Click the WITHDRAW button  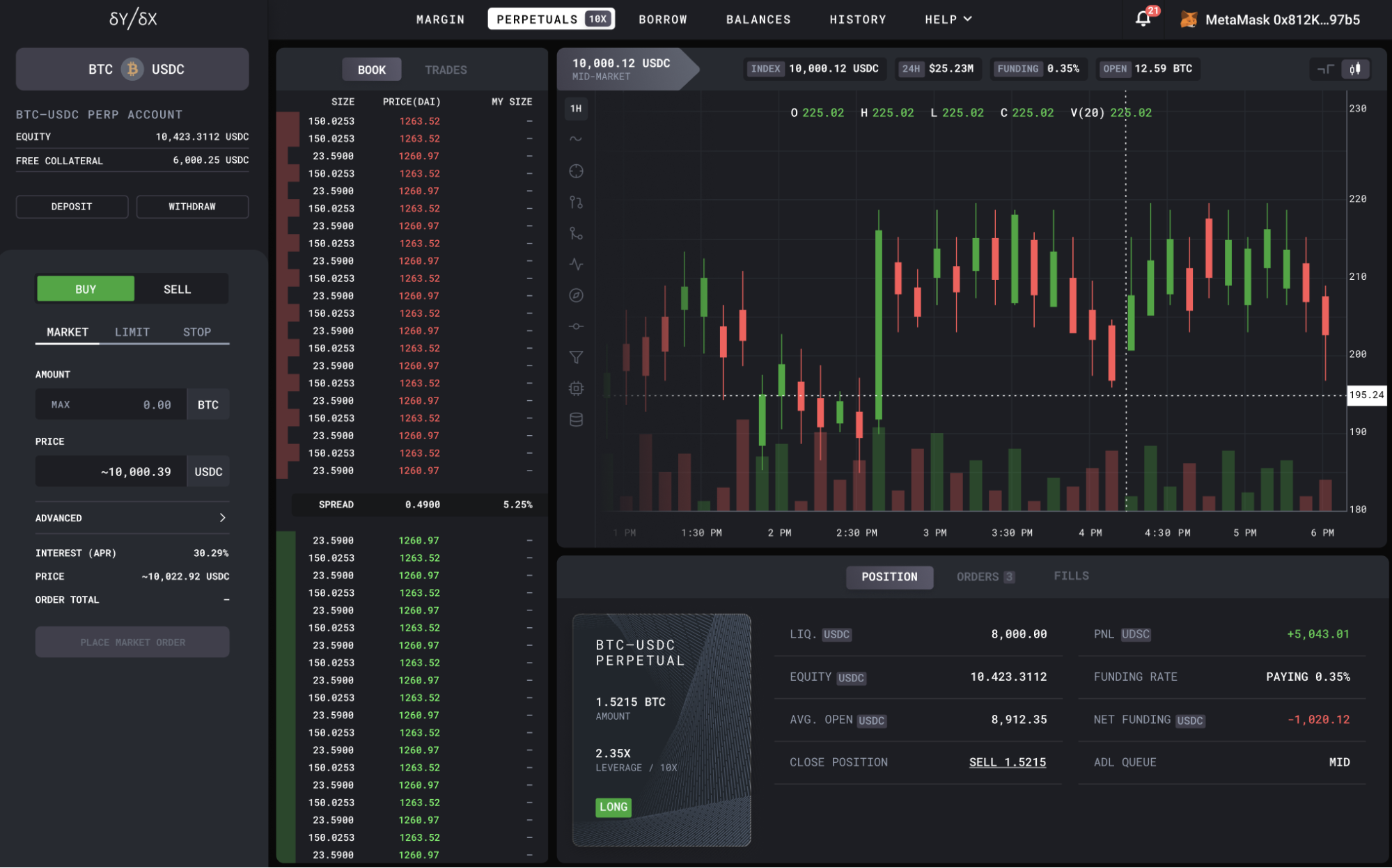192,207
